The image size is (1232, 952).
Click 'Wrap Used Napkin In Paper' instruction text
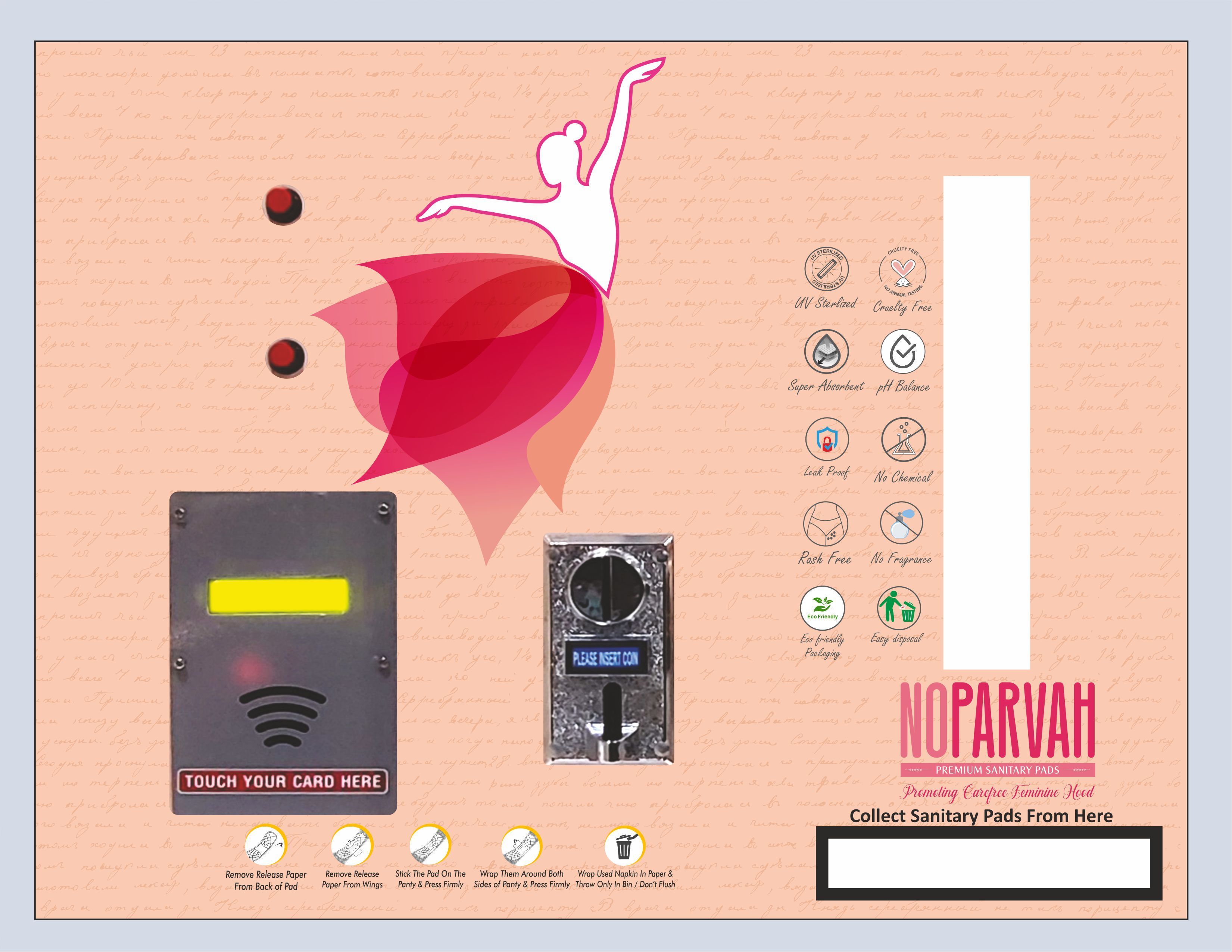[x=625, y=879]
